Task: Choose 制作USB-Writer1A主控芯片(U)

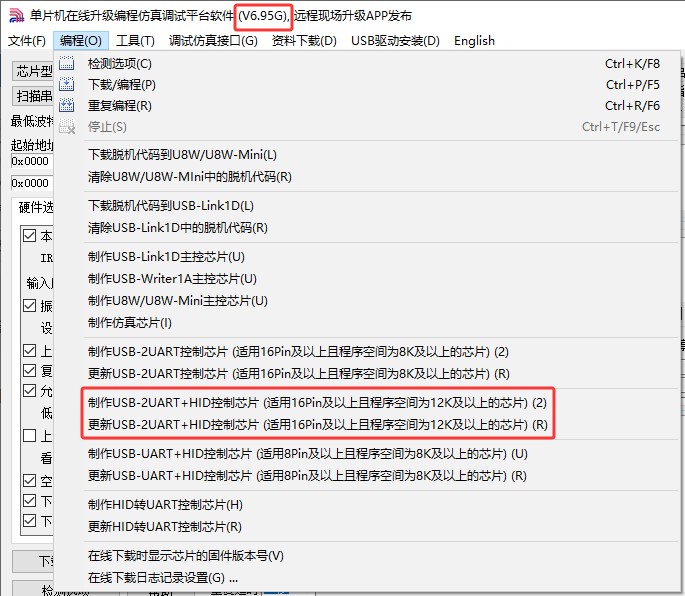Action: (x=367, y=279)
